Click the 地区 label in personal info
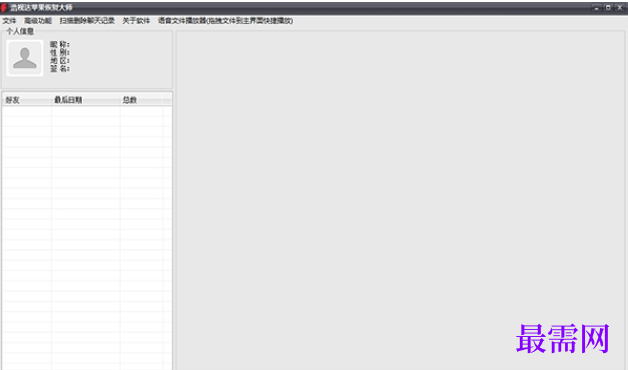Image resolution: width=628 pixels, height=370 pixels. click(x=60, y=60)
